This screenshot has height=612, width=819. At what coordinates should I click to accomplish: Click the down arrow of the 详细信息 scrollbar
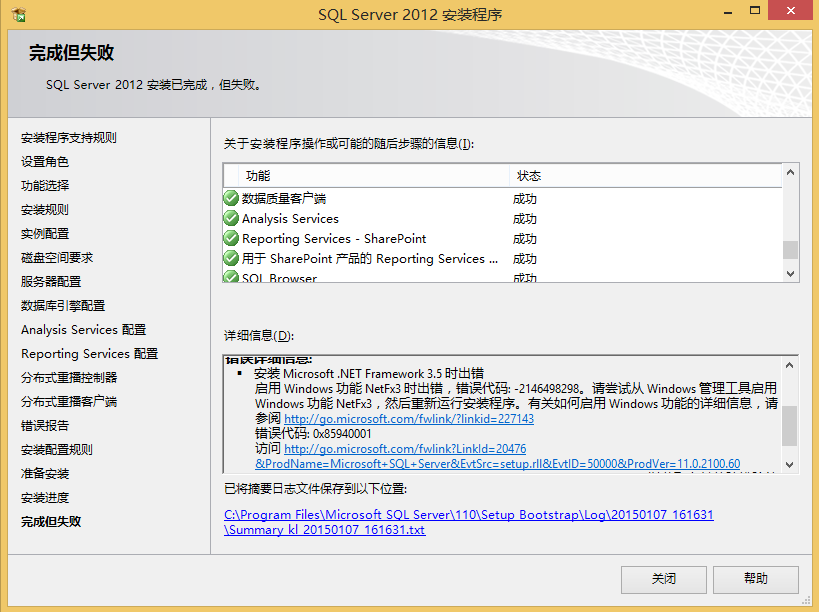click(790, 464)
